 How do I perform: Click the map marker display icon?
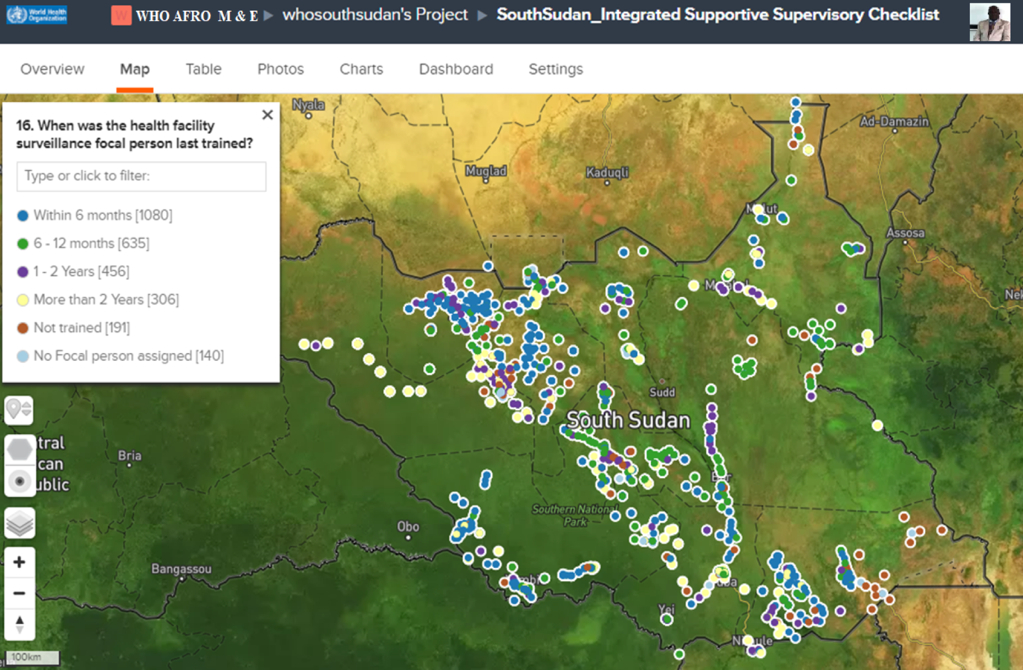pyautogui.click(x=19, y=410)
